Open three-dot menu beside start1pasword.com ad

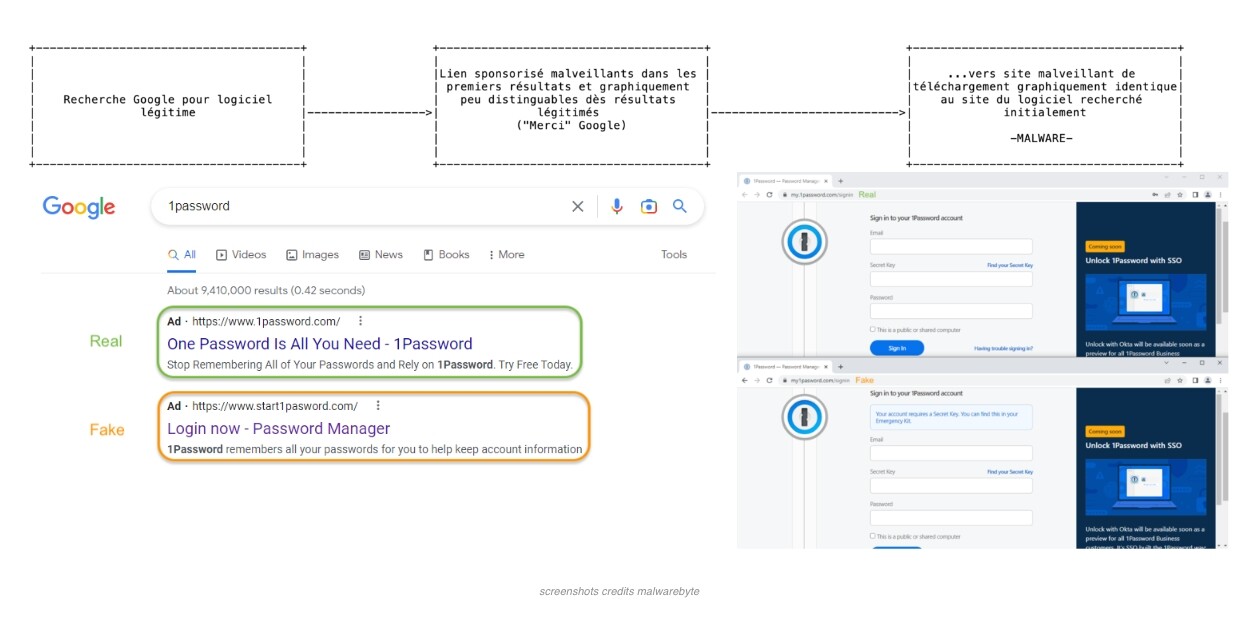click(x=378, y=406)
